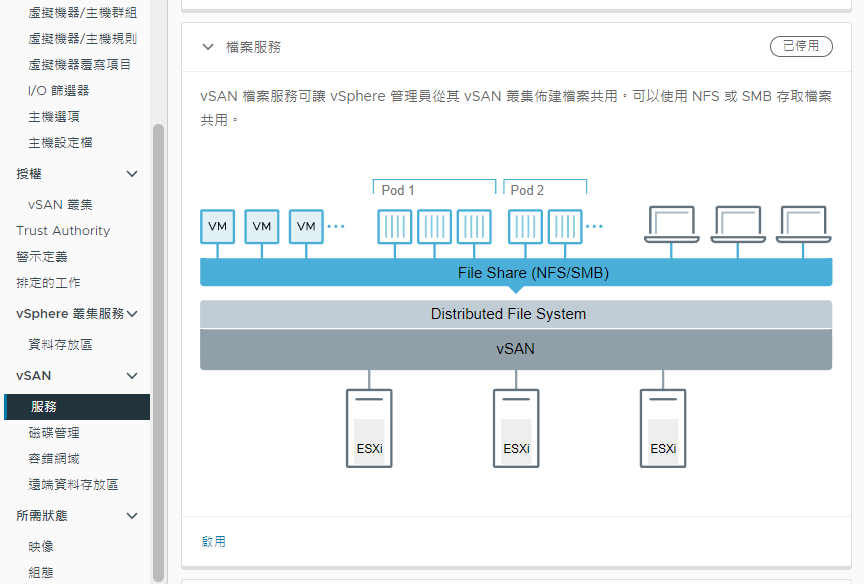This screenshot has width=864, height=584.
Task: Open Trust Authority settings
Action: (63, 230)
